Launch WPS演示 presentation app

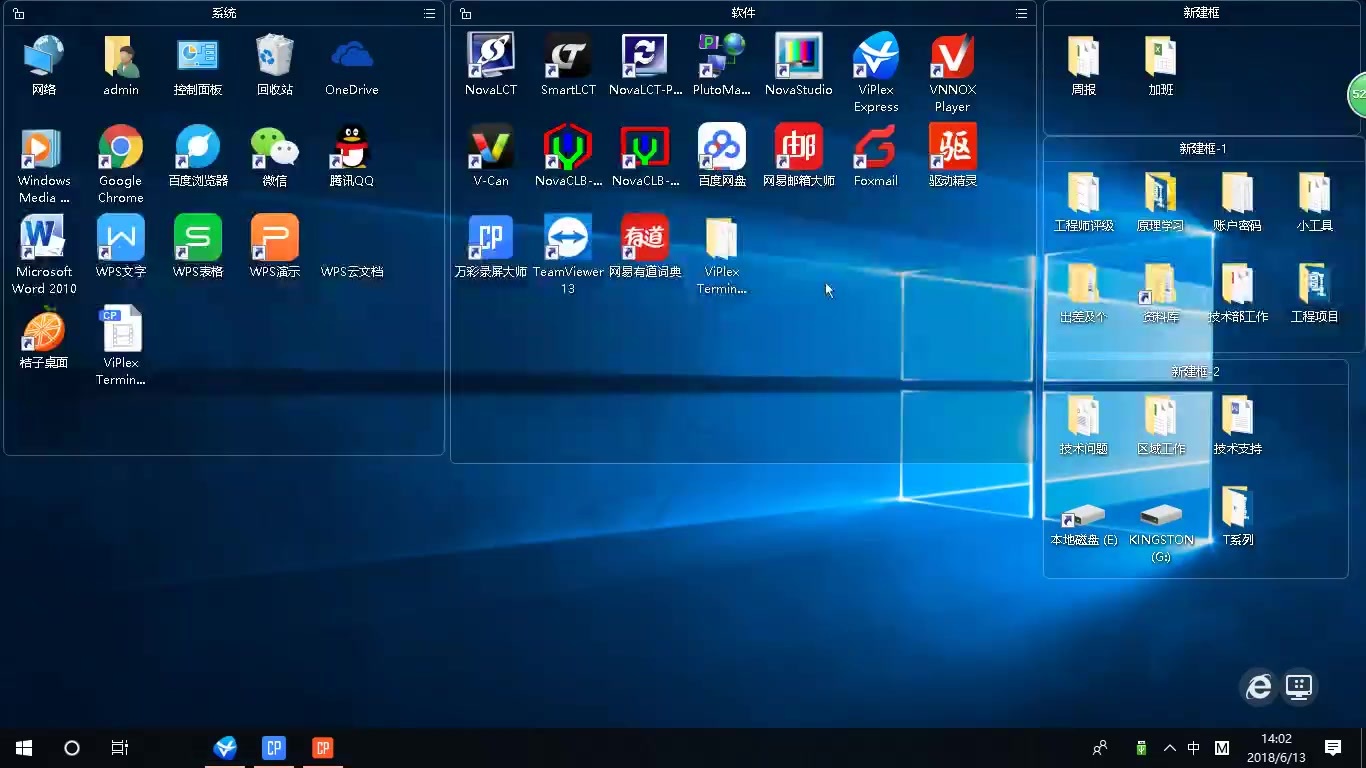(x=275, y=238)
